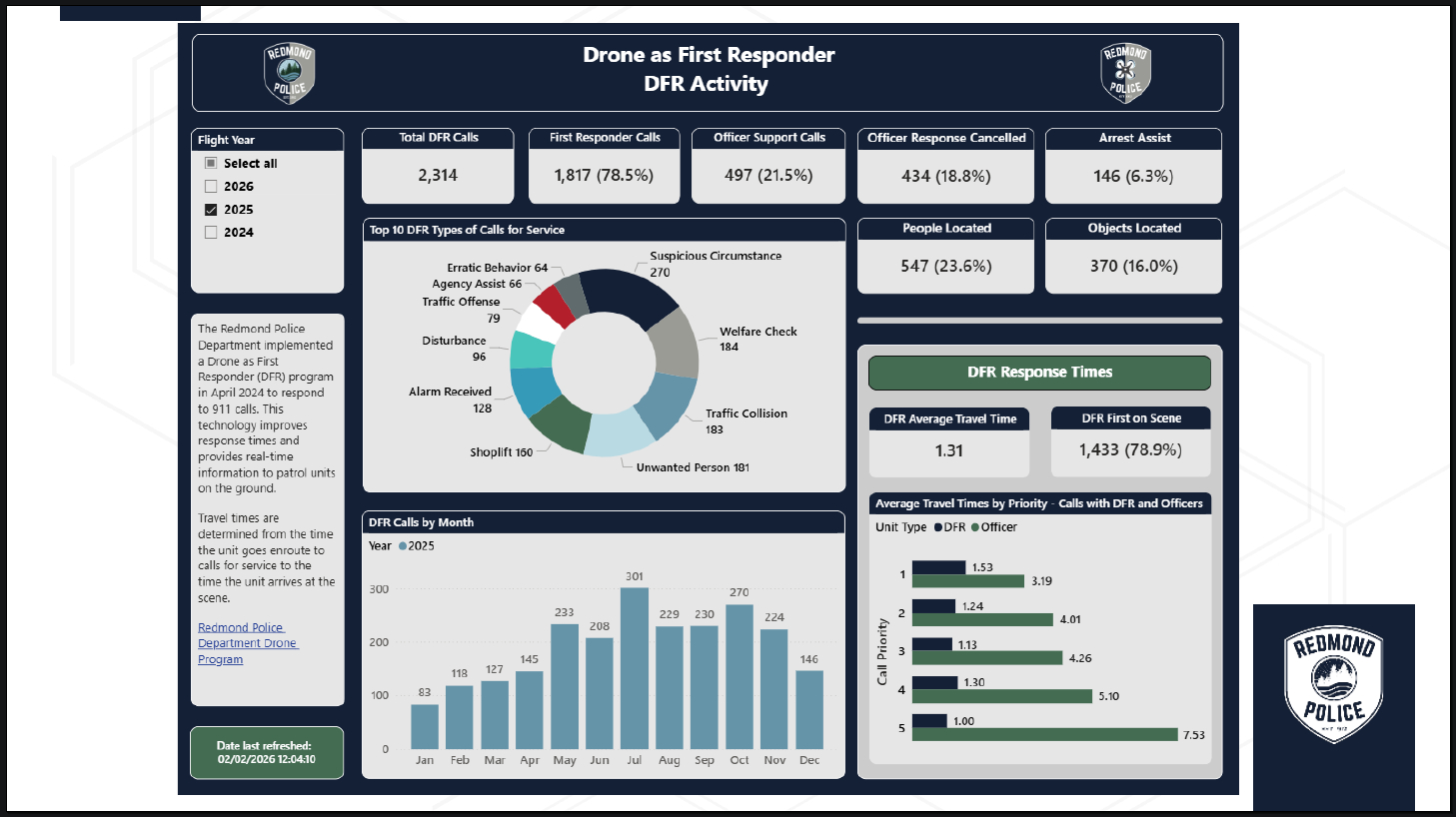Click the July bar showing 301 calls

point(635,669)
